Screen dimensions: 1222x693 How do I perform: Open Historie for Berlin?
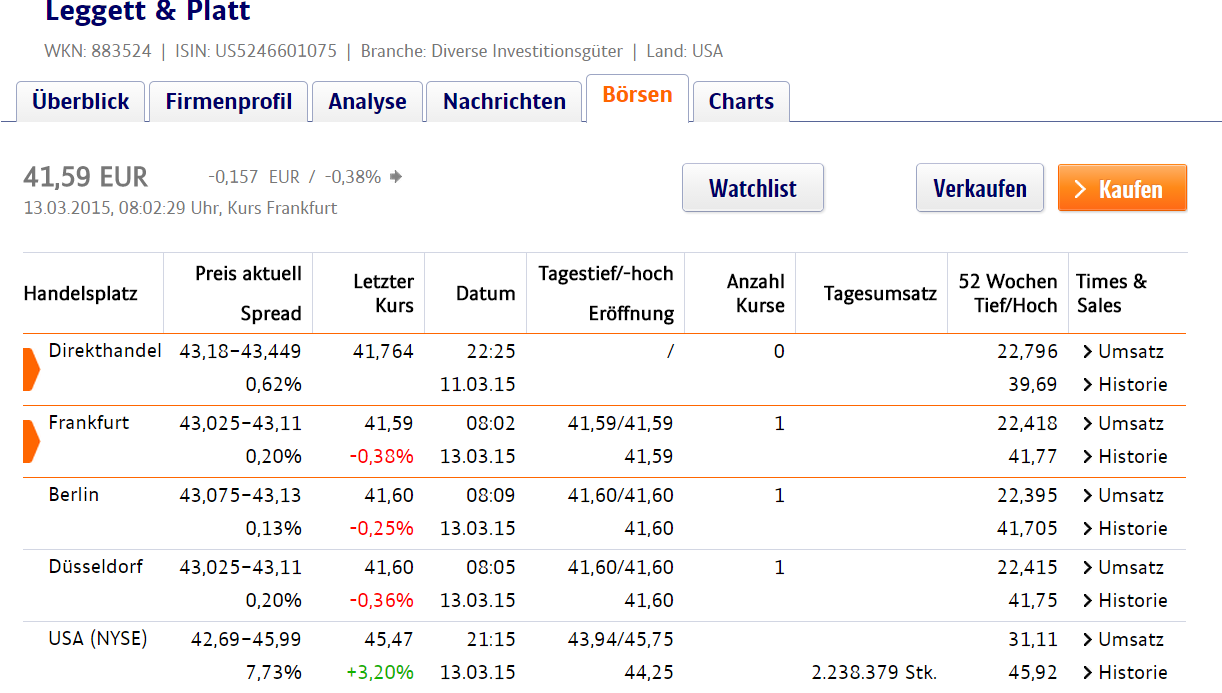[x=1125, y=528]
